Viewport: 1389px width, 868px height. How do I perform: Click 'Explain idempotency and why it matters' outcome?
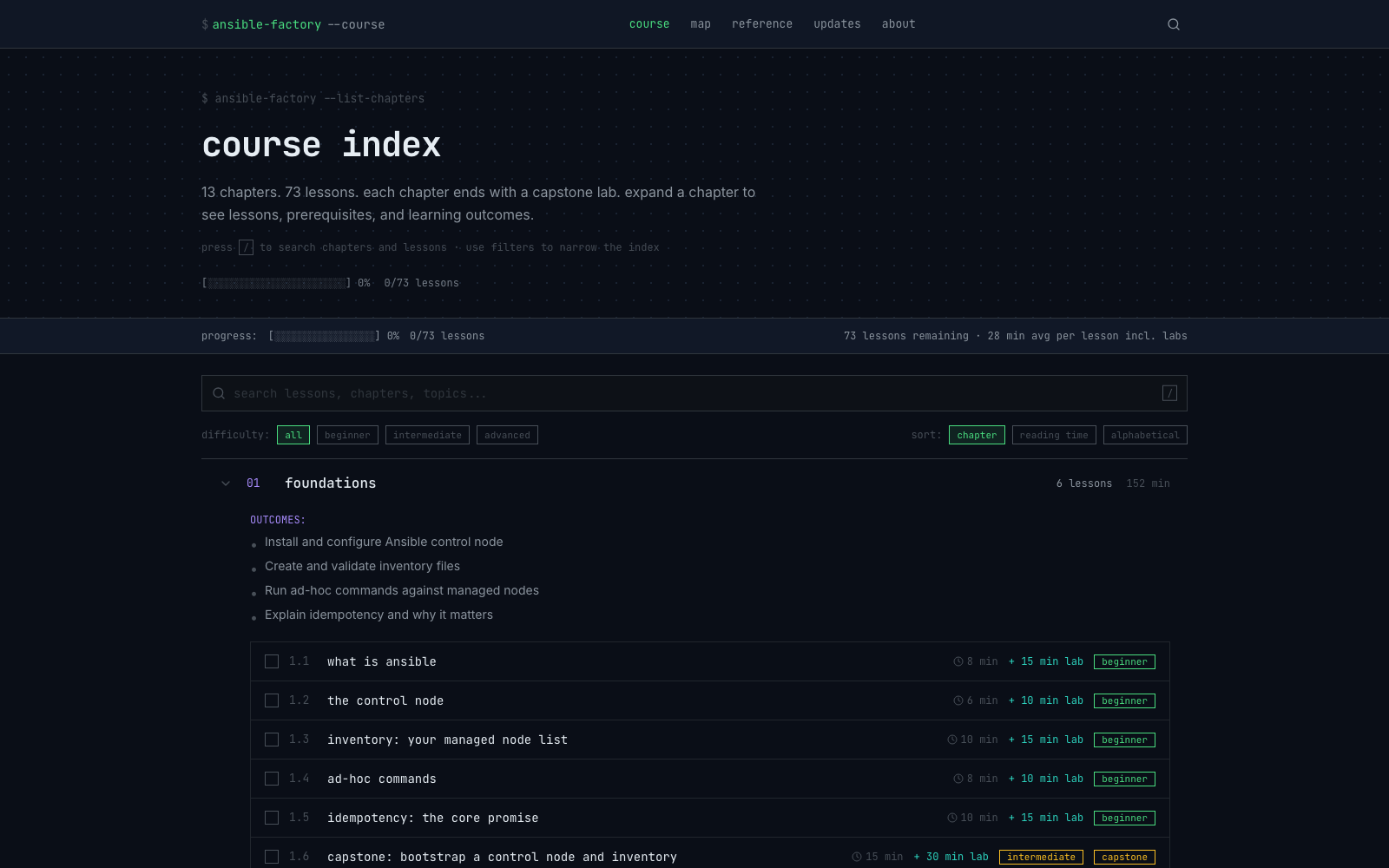pyautogui.click(x=379, y=615)
